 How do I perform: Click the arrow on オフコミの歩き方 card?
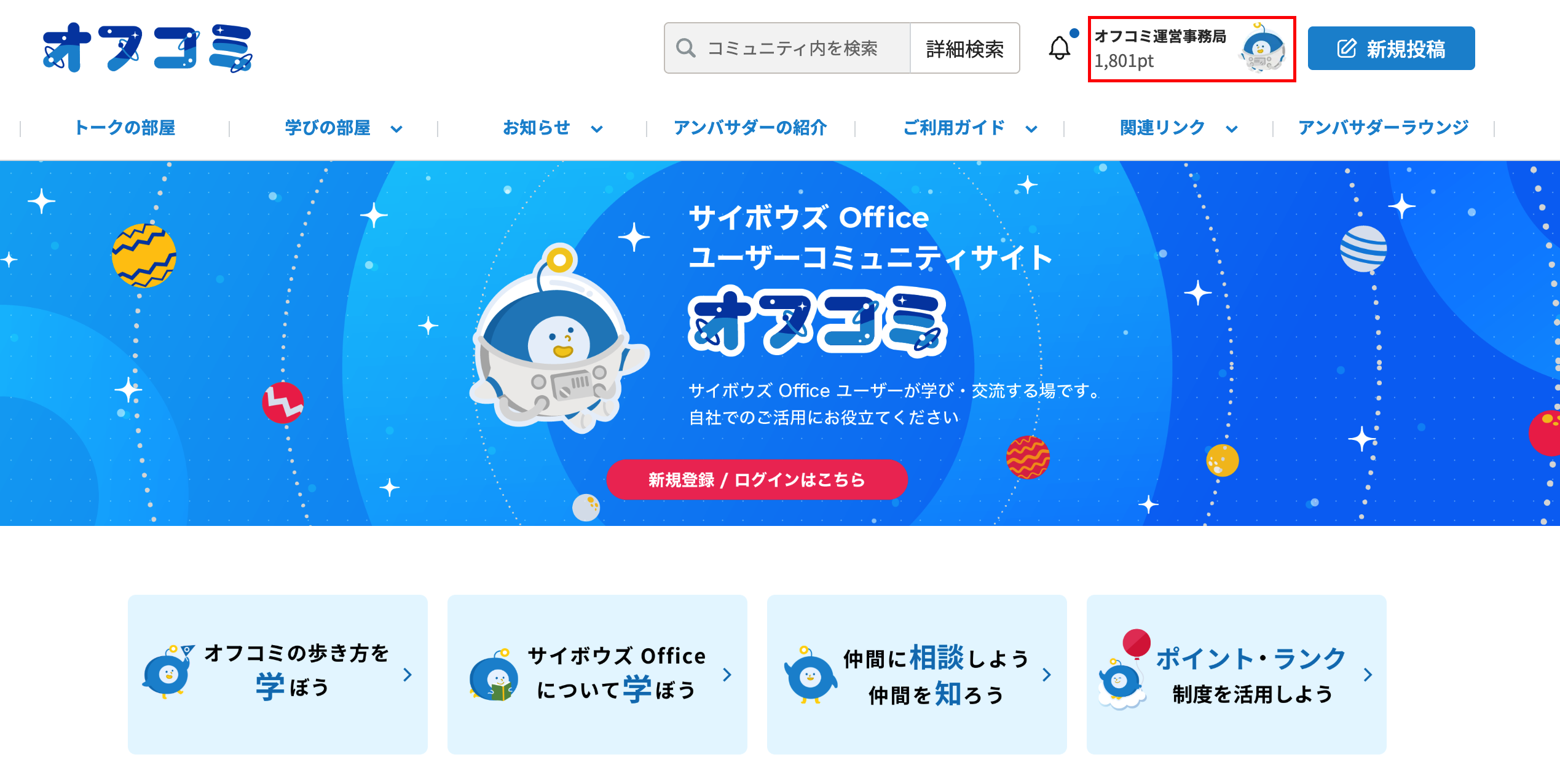tap(407, 675)
